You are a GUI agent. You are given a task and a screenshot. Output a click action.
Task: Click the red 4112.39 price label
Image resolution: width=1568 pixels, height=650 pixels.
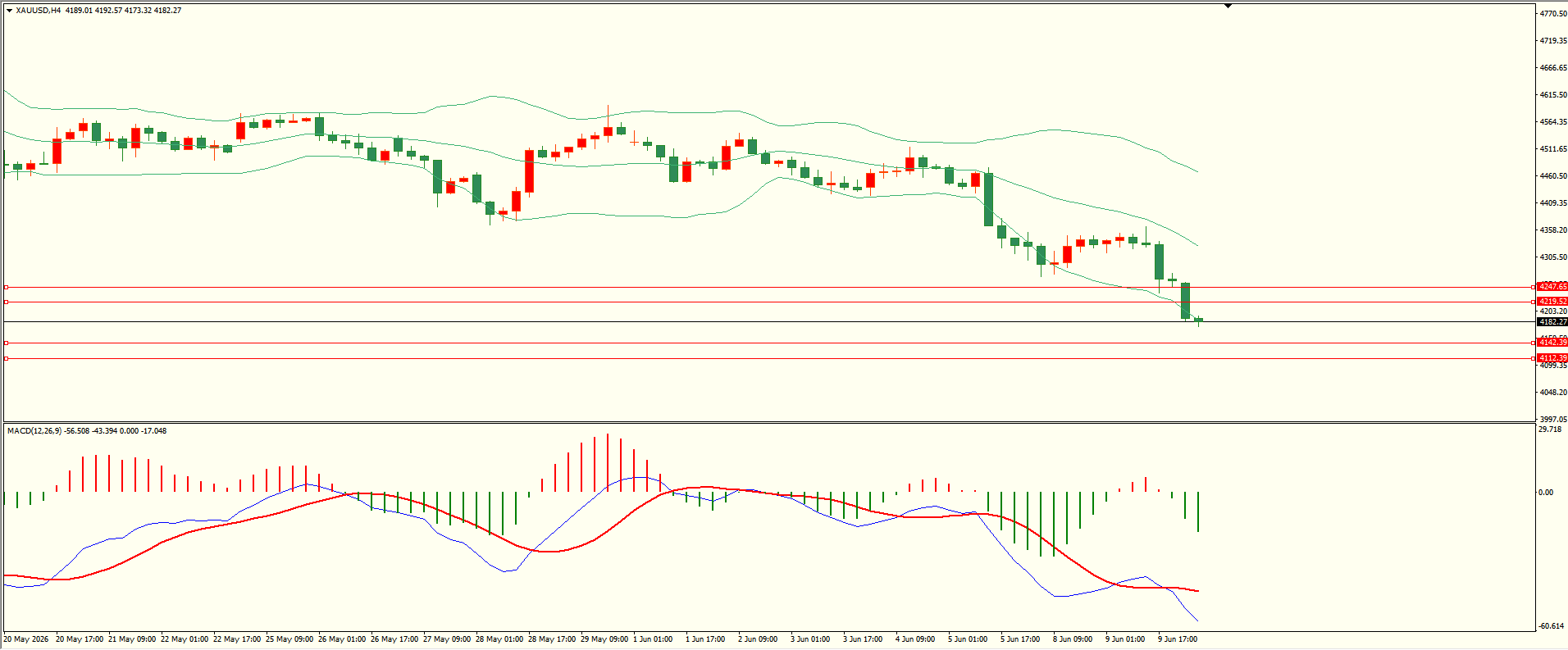tap(1552, 358)
